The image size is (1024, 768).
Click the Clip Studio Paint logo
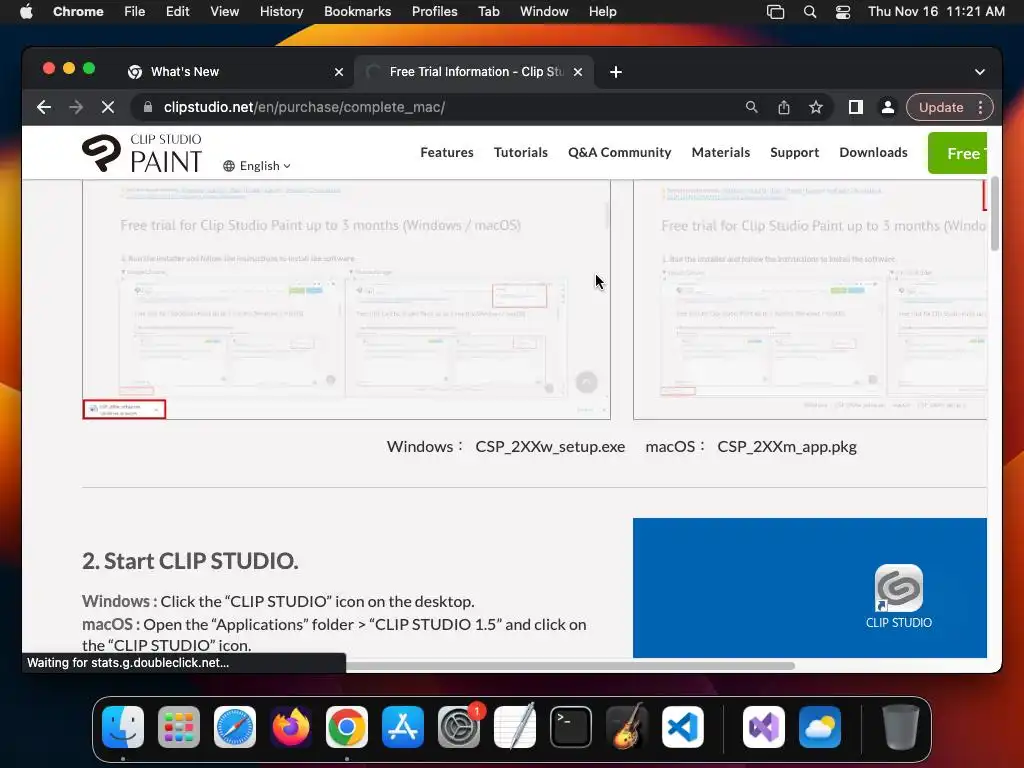coord(142,153)
